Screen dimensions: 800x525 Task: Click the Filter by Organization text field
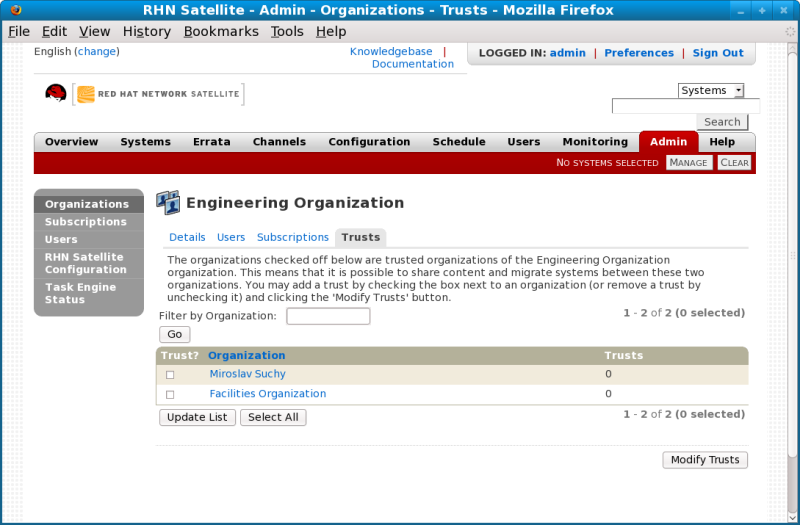[328, 316]
